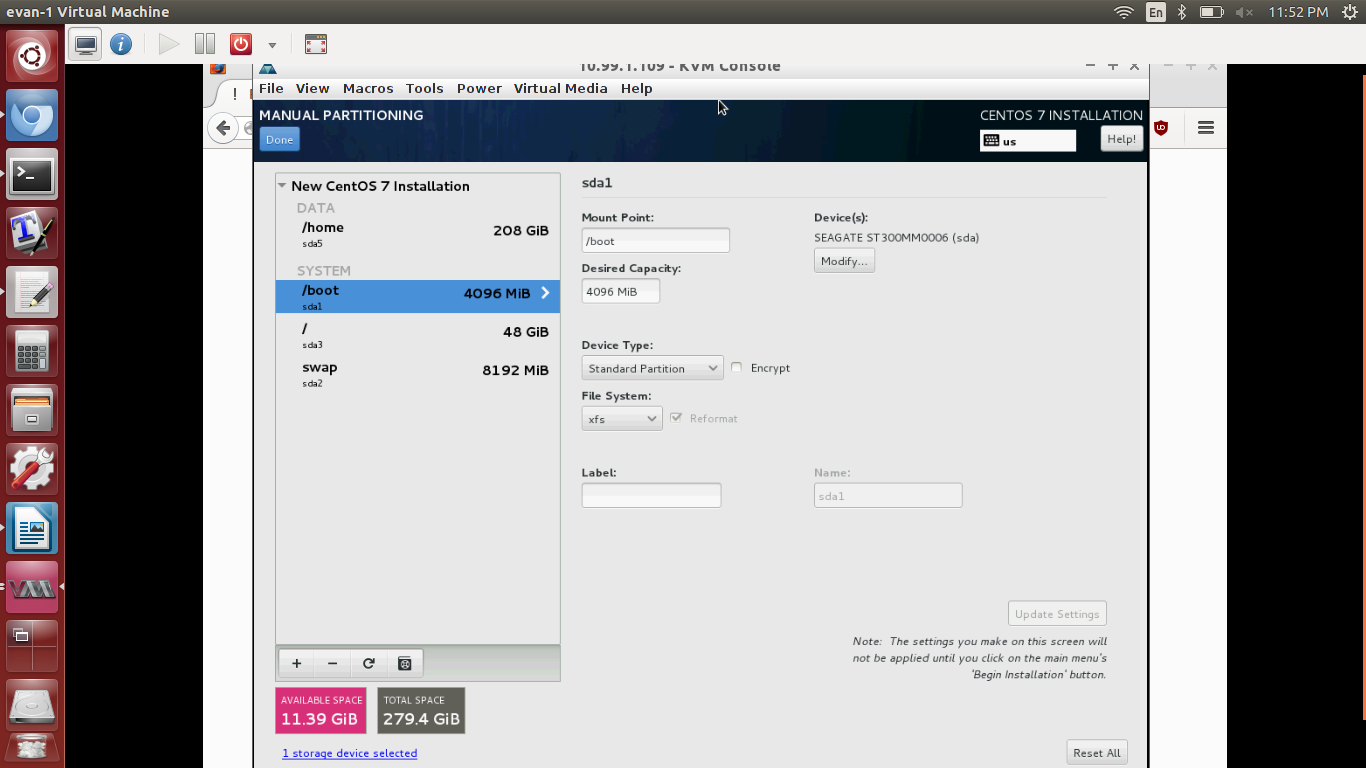Open Workspace Switcher in launcher

32,647
